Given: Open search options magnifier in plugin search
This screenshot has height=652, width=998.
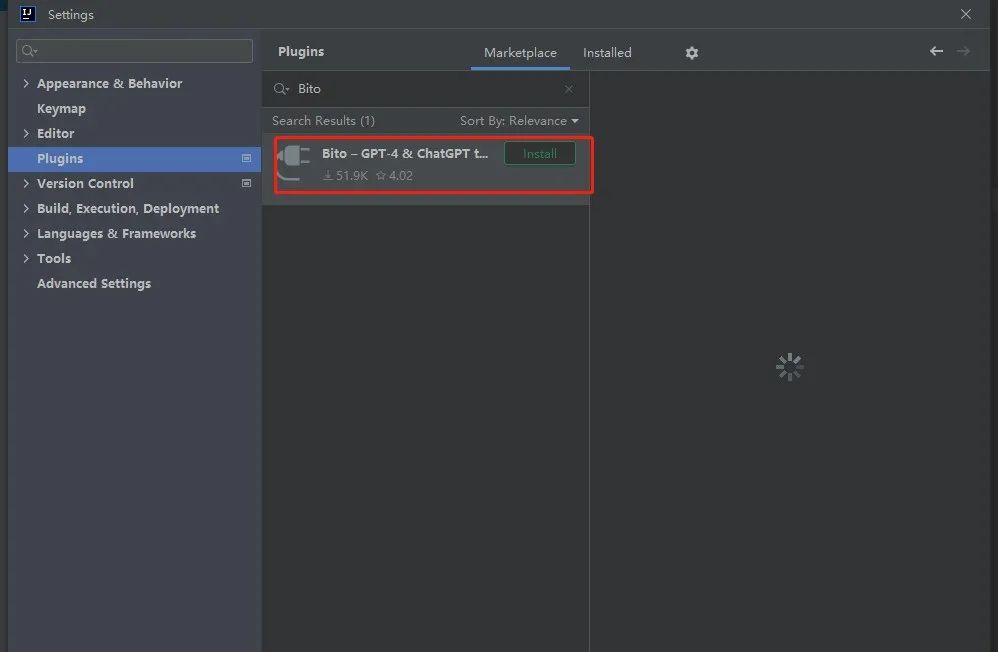Looking at the screenshot, I should [x=281, y=89].
